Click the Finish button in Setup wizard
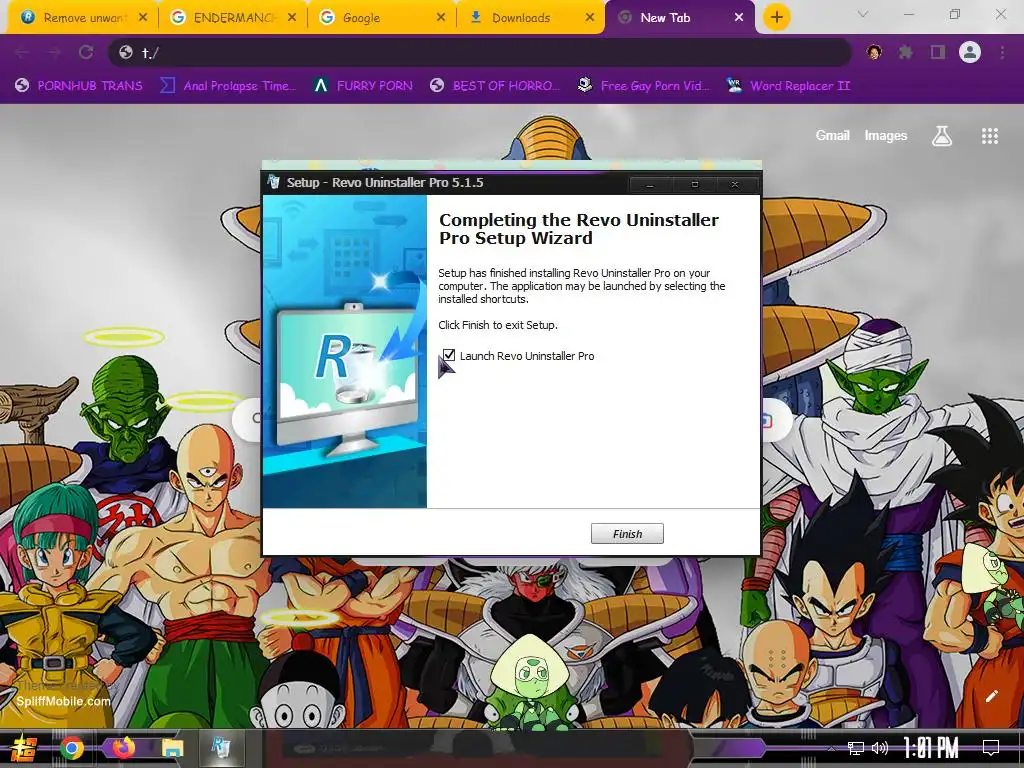 click(x=627, y=534)
